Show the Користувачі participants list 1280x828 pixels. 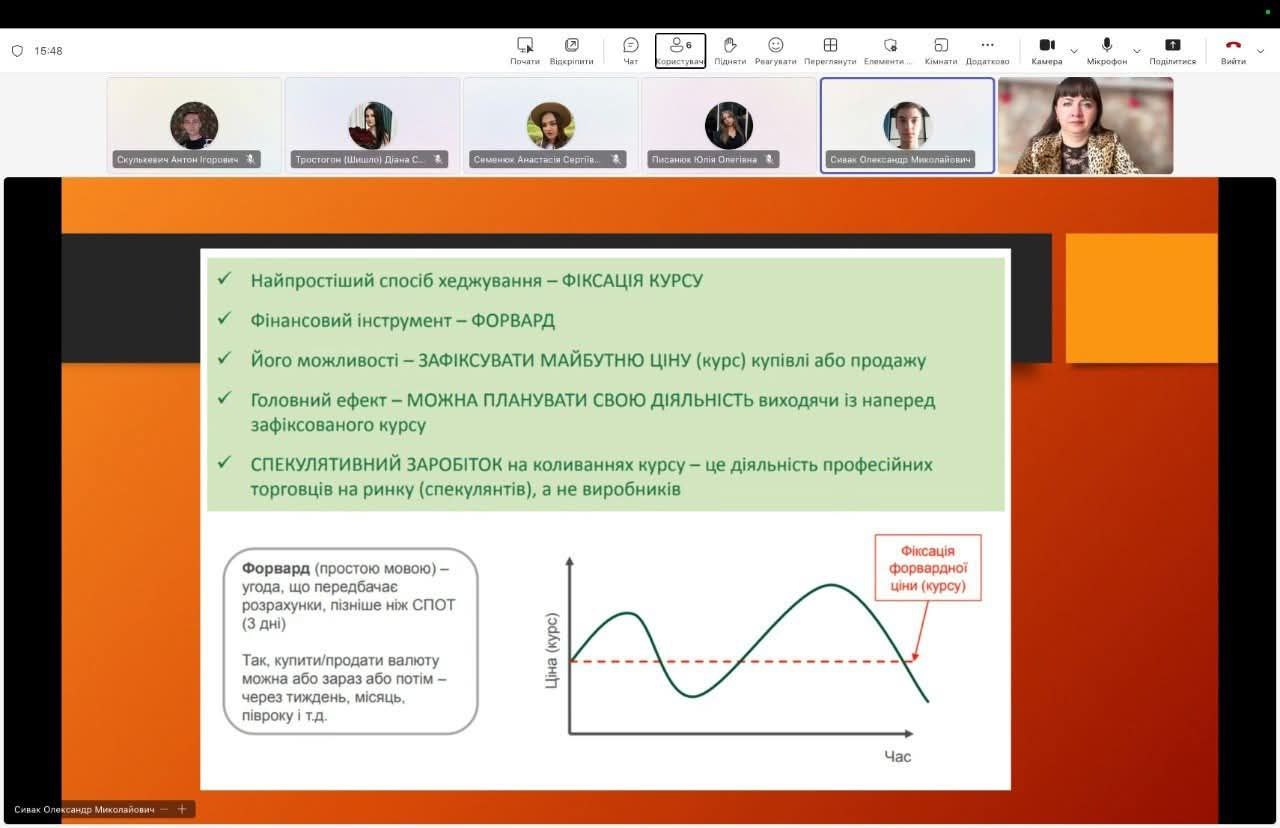point(680,50)
